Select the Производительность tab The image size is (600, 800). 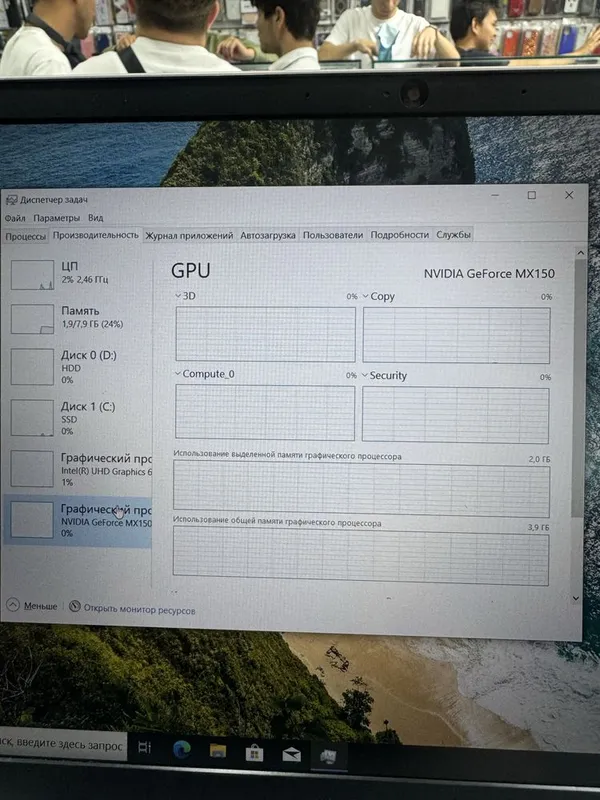(95, 235)
